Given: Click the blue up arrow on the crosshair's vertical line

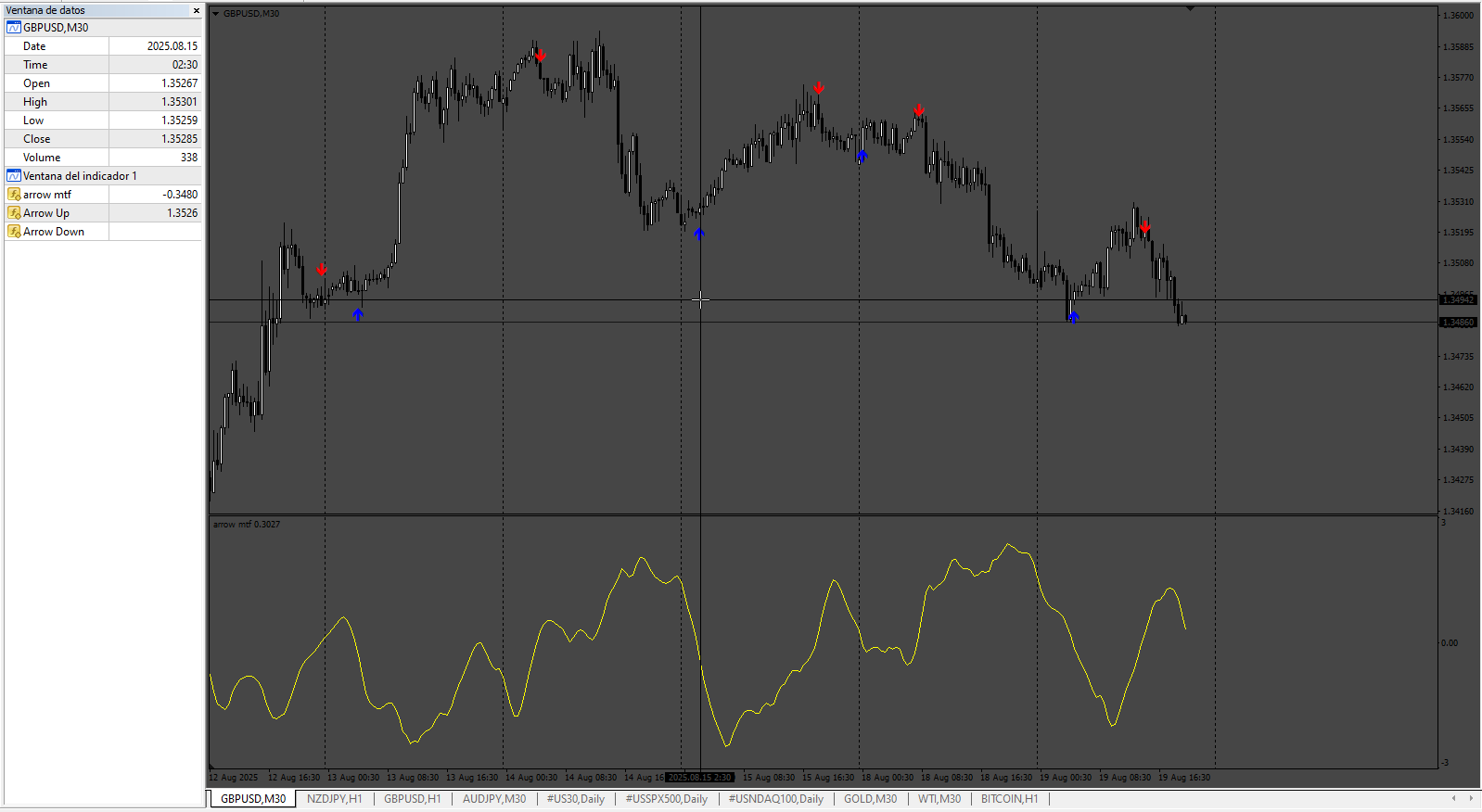Looking at the screenshot, I should [x=699, y=235].
